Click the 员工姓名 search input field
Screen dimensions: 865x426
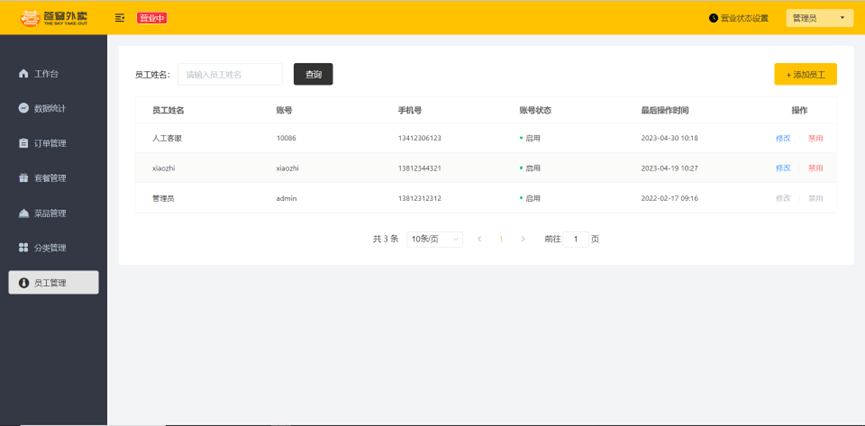click(230, 74)
